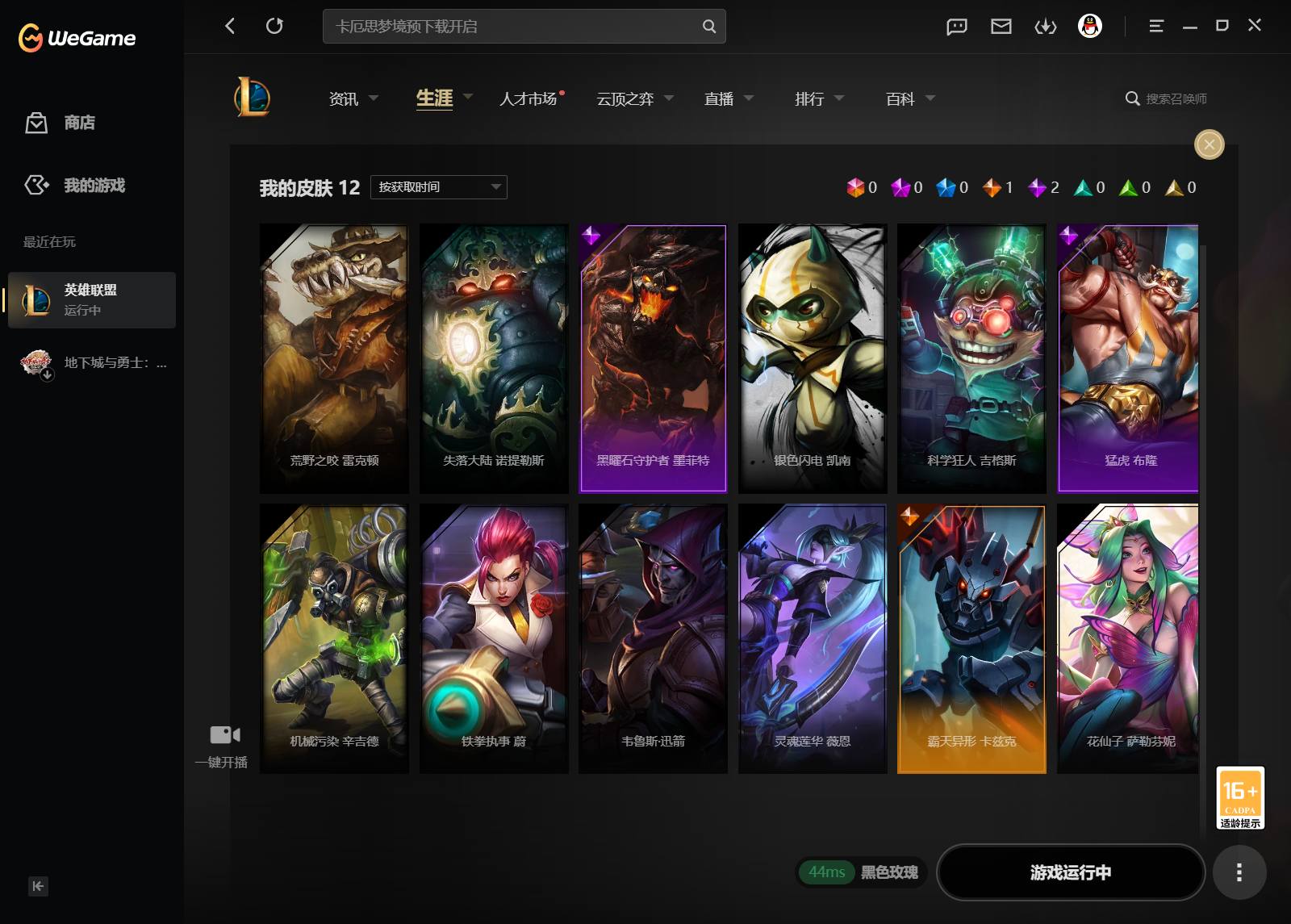This screenshot has width=1291, height=924.
Task: Open the 霸天异形 卡兹克 skin card
Action: (971, 639)
